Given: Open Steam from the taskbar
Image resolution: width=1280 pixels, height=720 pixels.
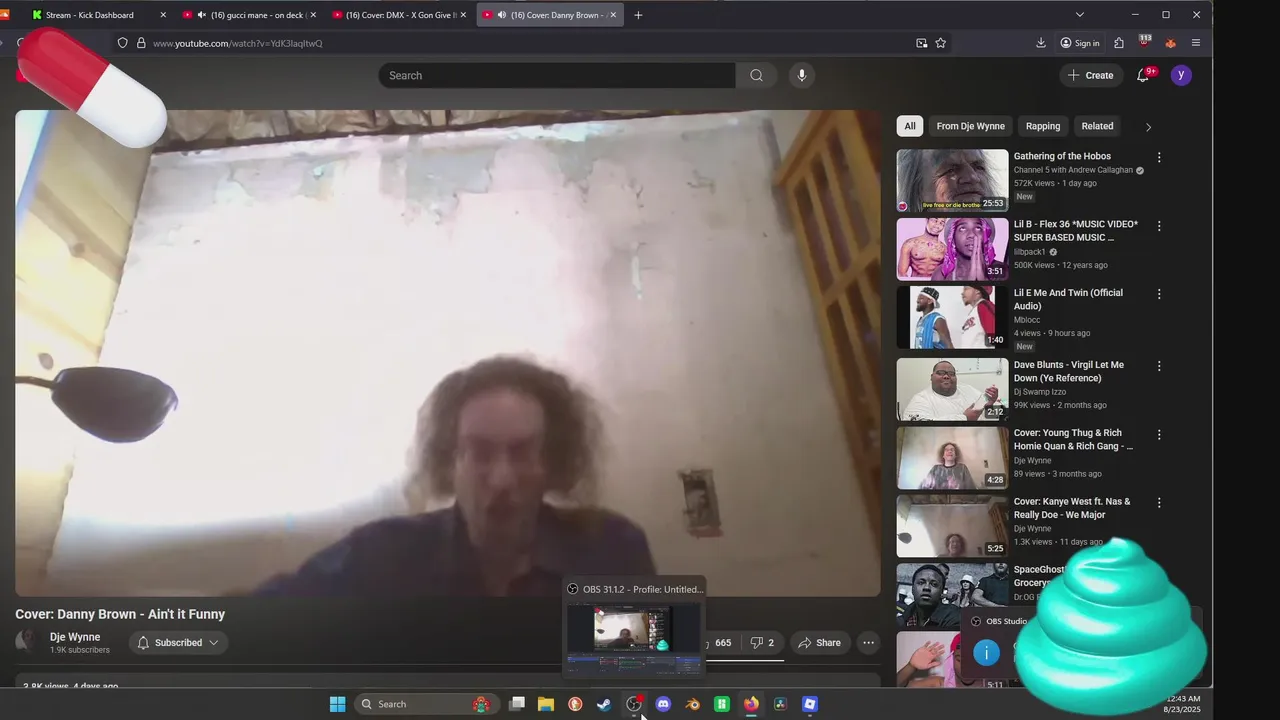Looking at the screenshot, I should (x=604, y=704).
